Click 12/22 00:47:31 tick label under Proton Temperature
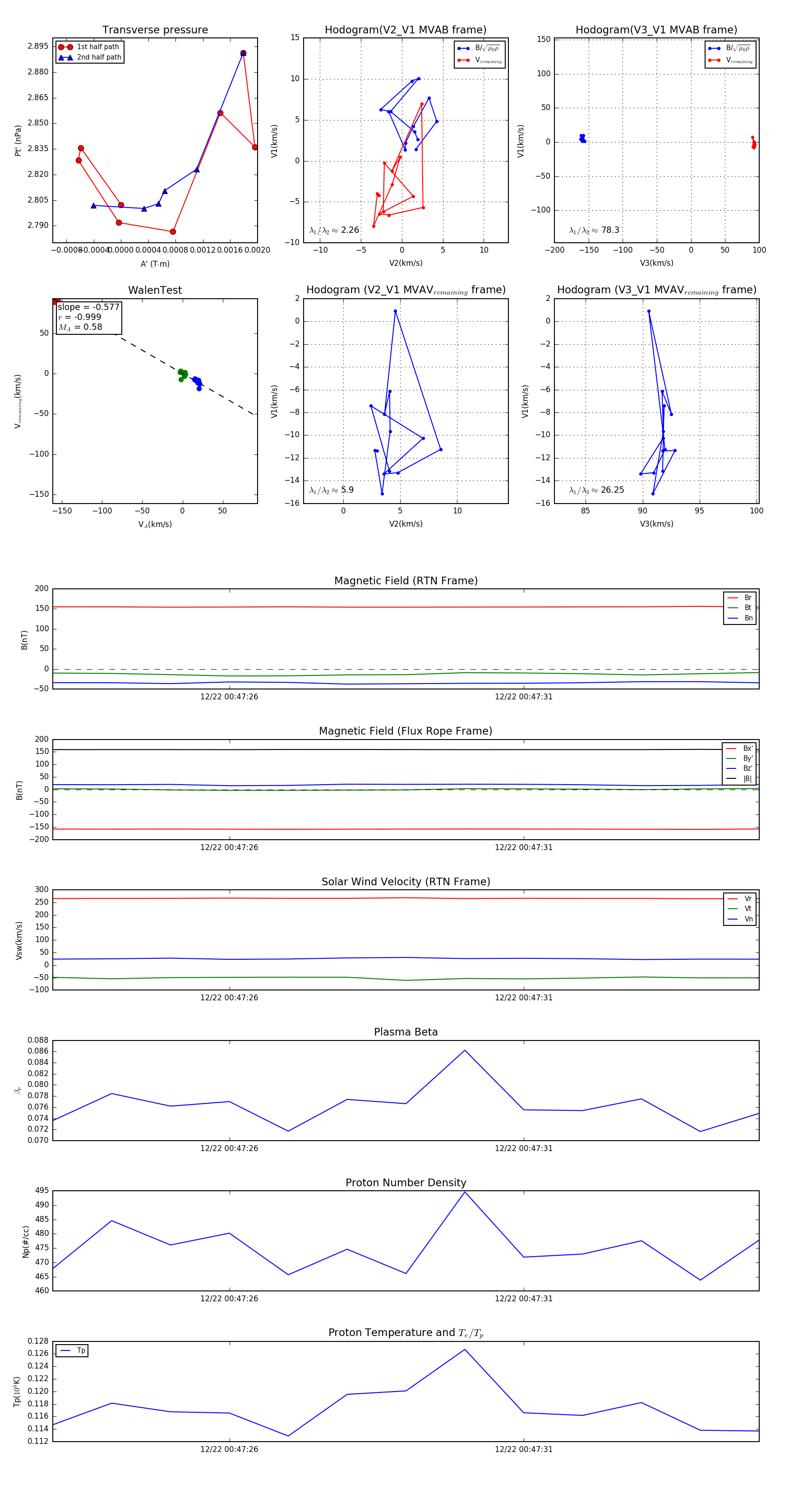Screen dimensions: 812x1489 [x=524, y=1449]
